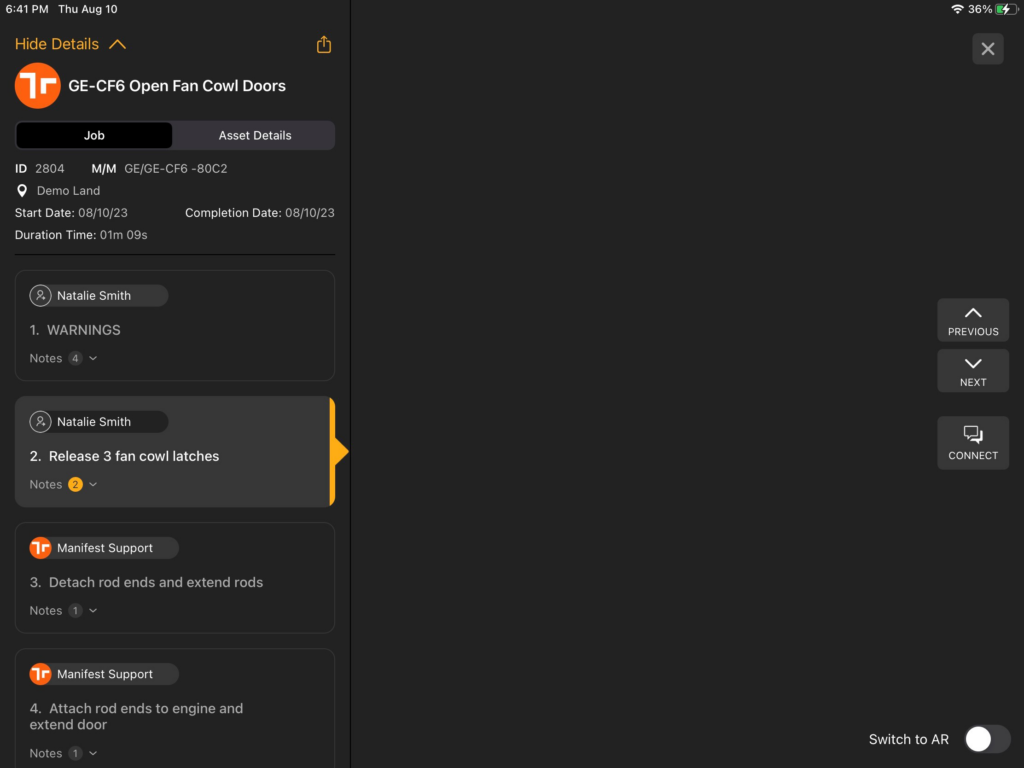1024x768 pixels.
Task: Click the Manifest Support icon on step 3
Action: click(40, 547)
